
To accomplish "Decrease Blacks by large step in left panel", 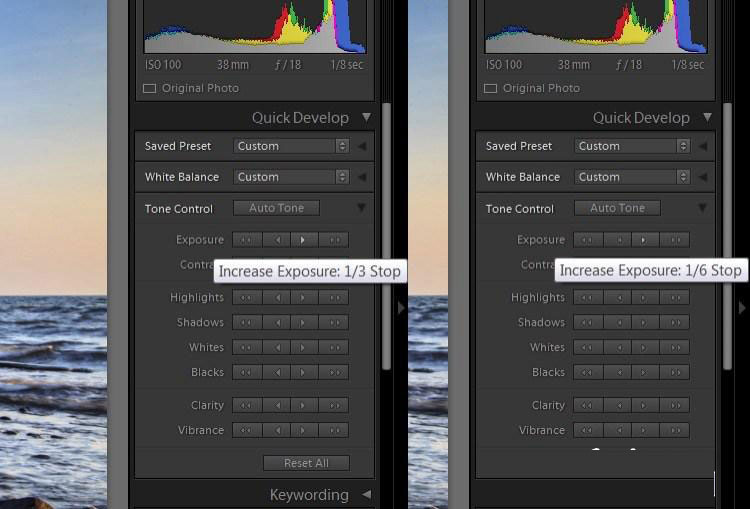I will coord(247,372).
